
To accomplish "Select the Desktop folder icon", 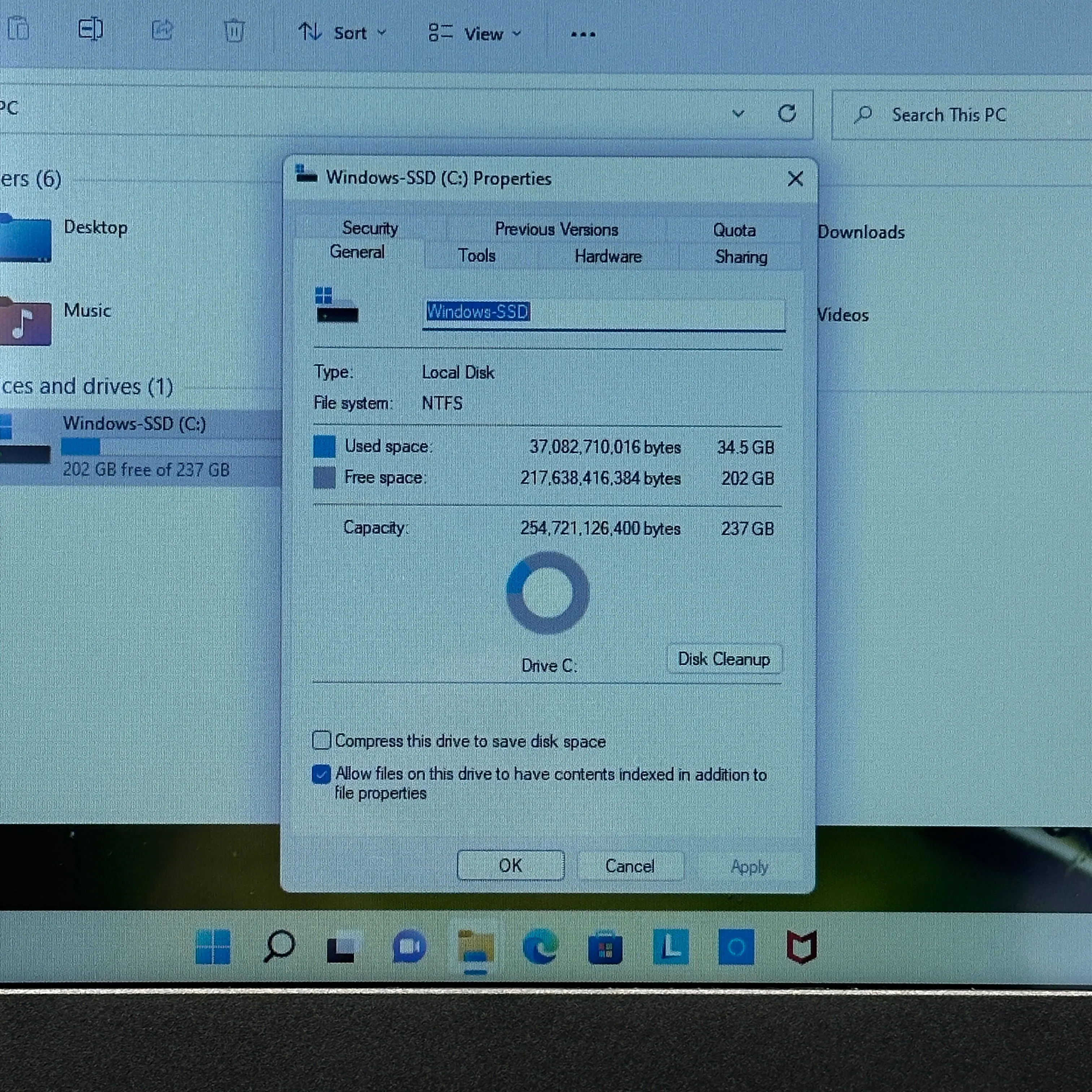I will 25,237.
